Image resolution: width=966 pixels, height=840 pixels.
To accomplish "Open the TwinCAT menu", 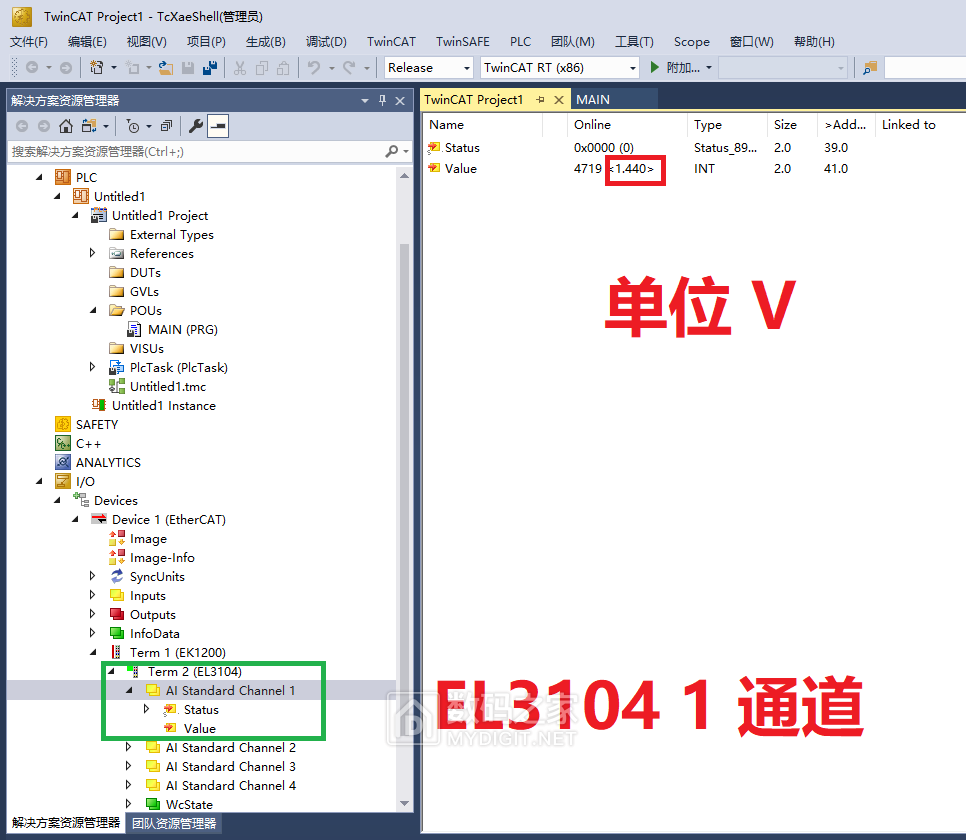I will click(391, 41).
